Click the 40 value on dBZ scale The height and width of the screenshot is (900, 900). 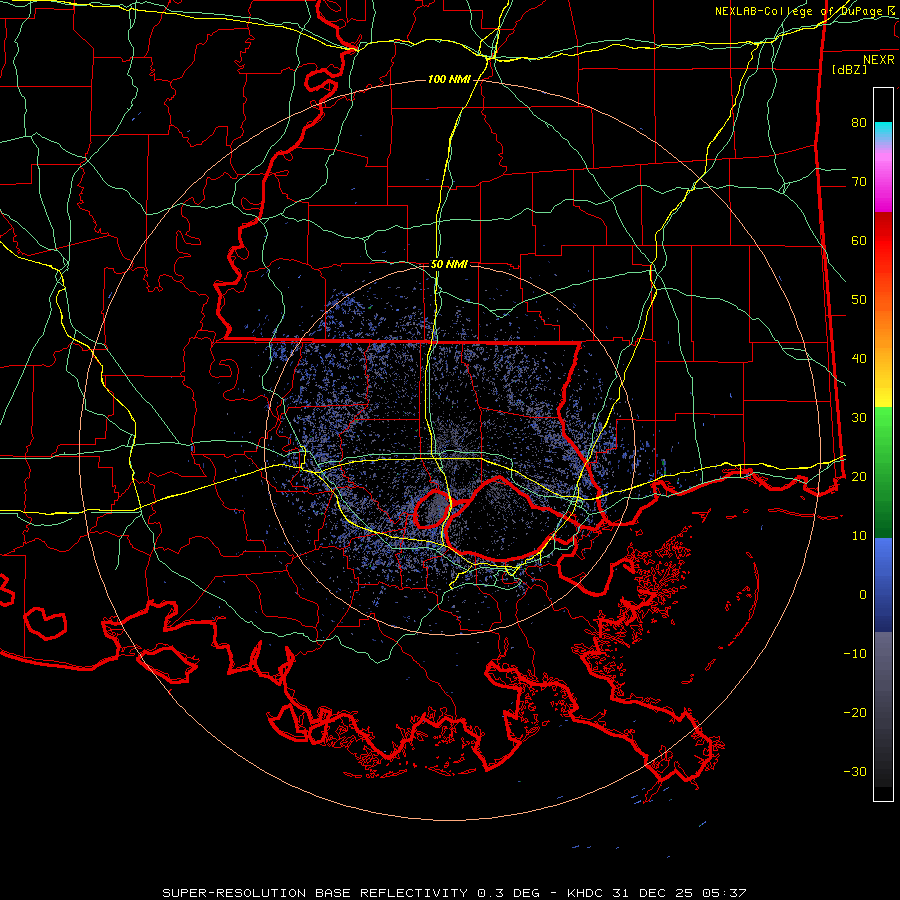(x=859, y=359)
